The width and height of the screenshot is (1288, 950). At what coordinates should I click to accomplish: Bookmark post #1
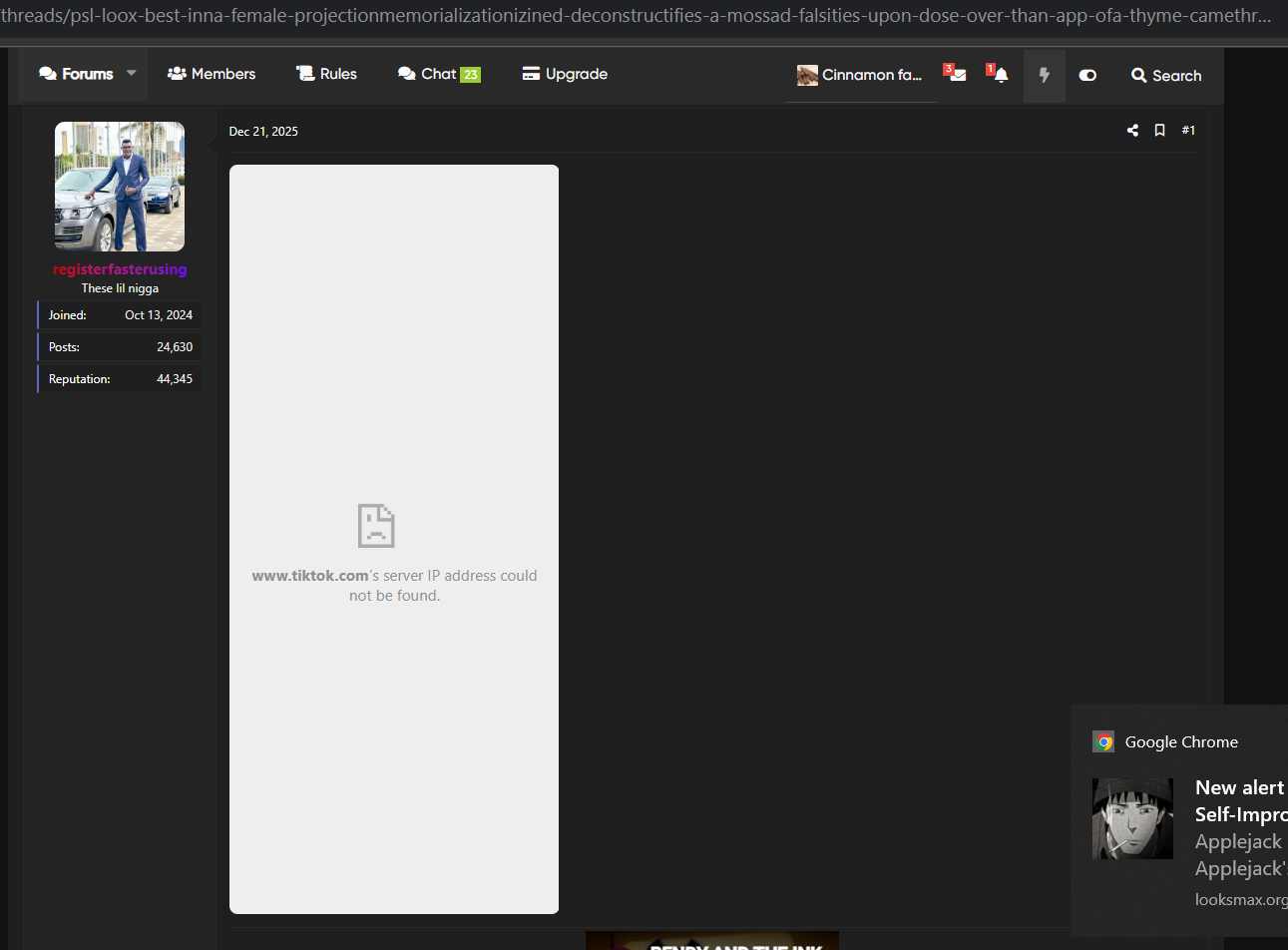pyautogui.click(x=1159, y=131)
